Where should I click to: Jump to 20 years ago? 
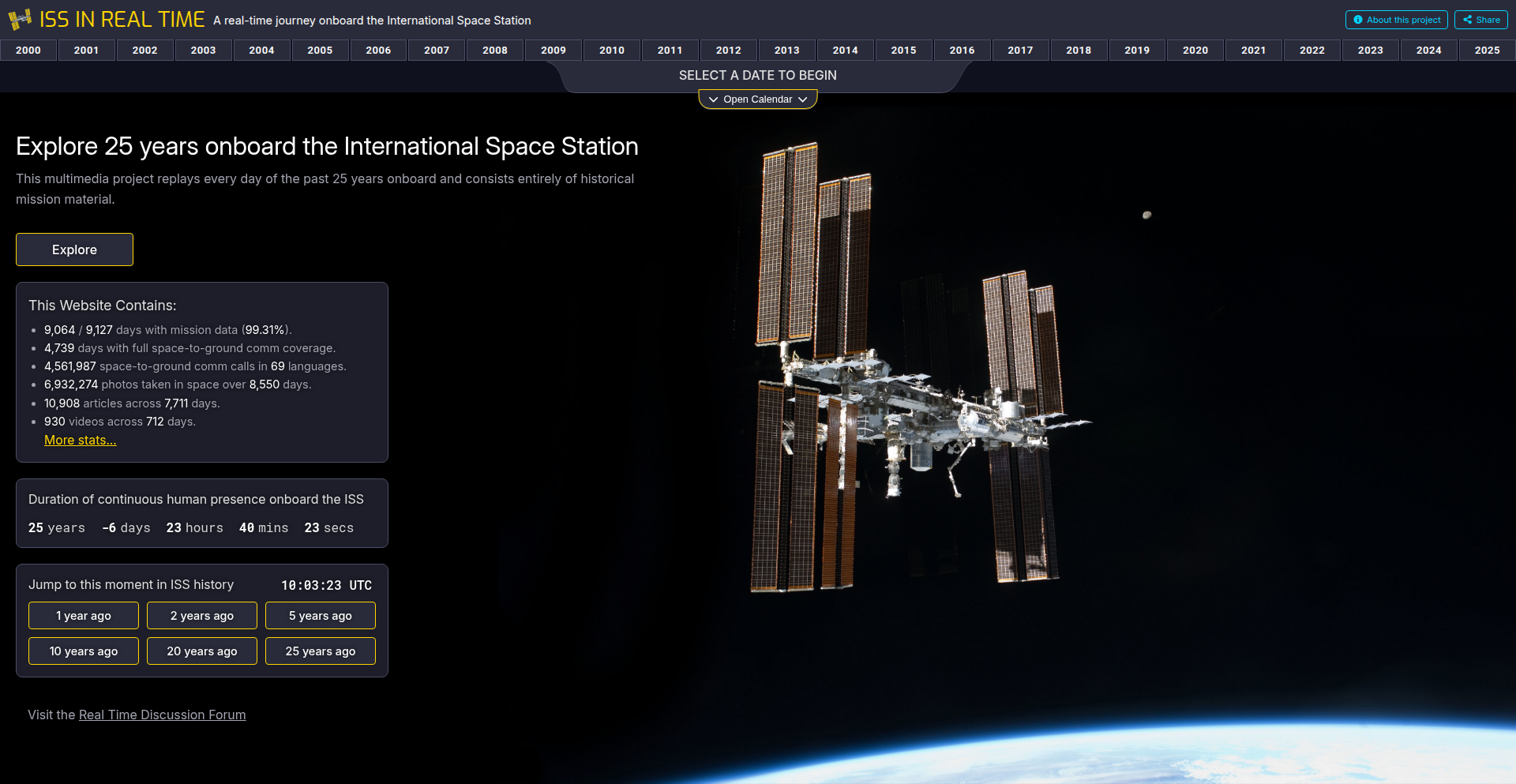[x=202, y=651]
